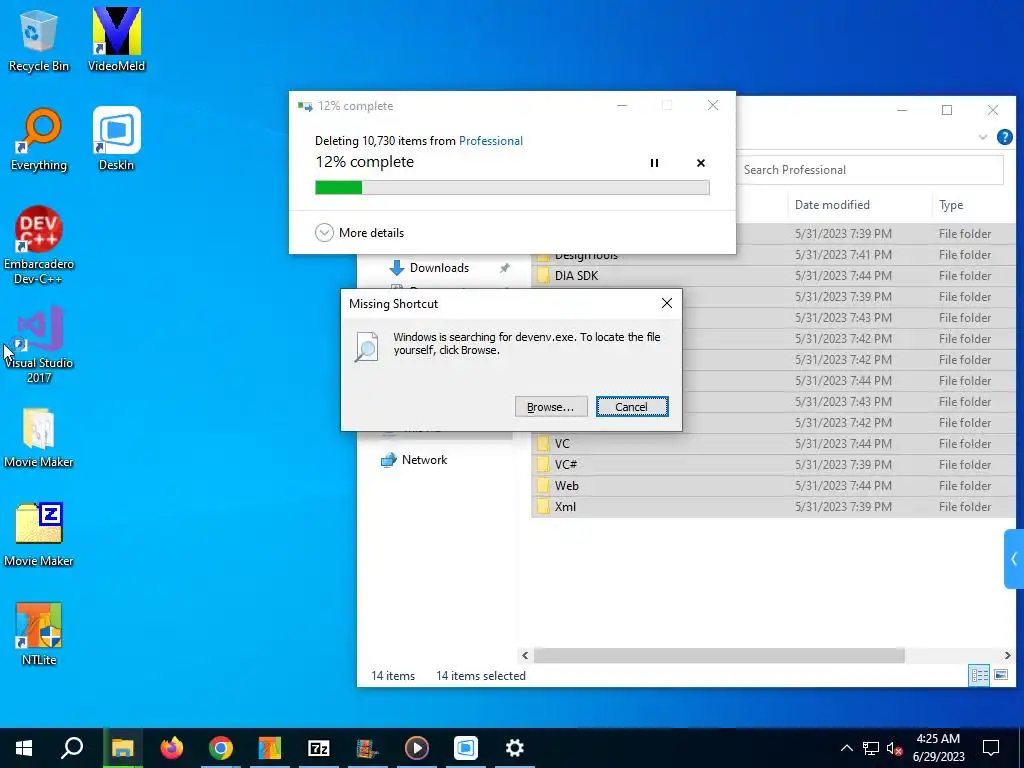Select the DIA SDK folder
Image resolution: width=1024 pixels, height=768 pixels.
tap(774, 276)
